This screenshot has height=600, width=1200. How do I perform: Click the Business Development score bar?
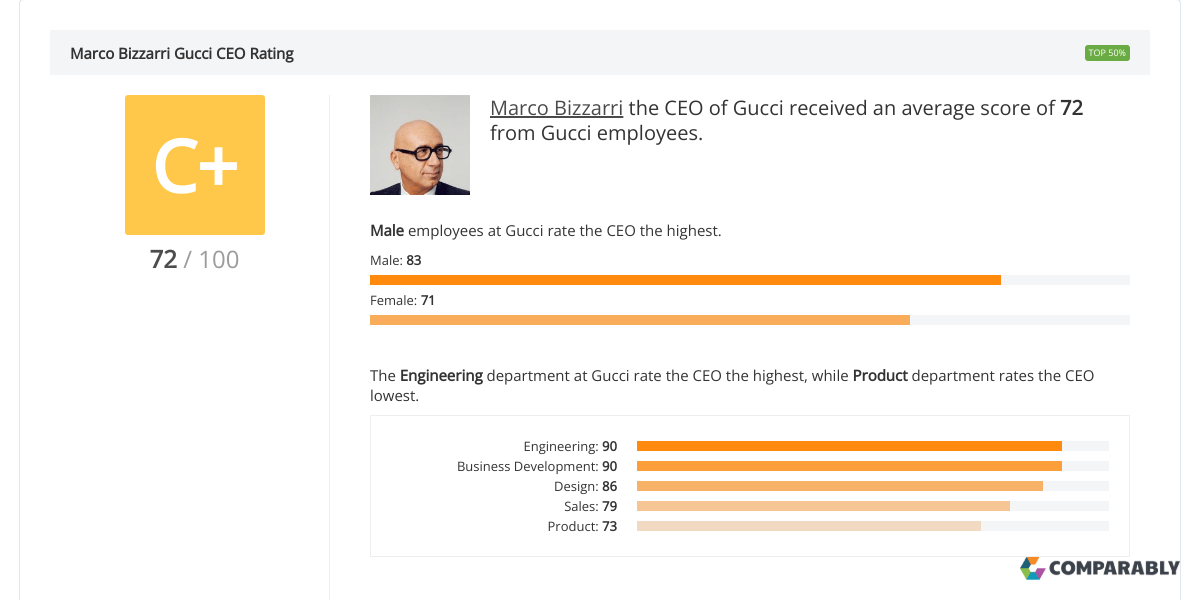(849, 466)
